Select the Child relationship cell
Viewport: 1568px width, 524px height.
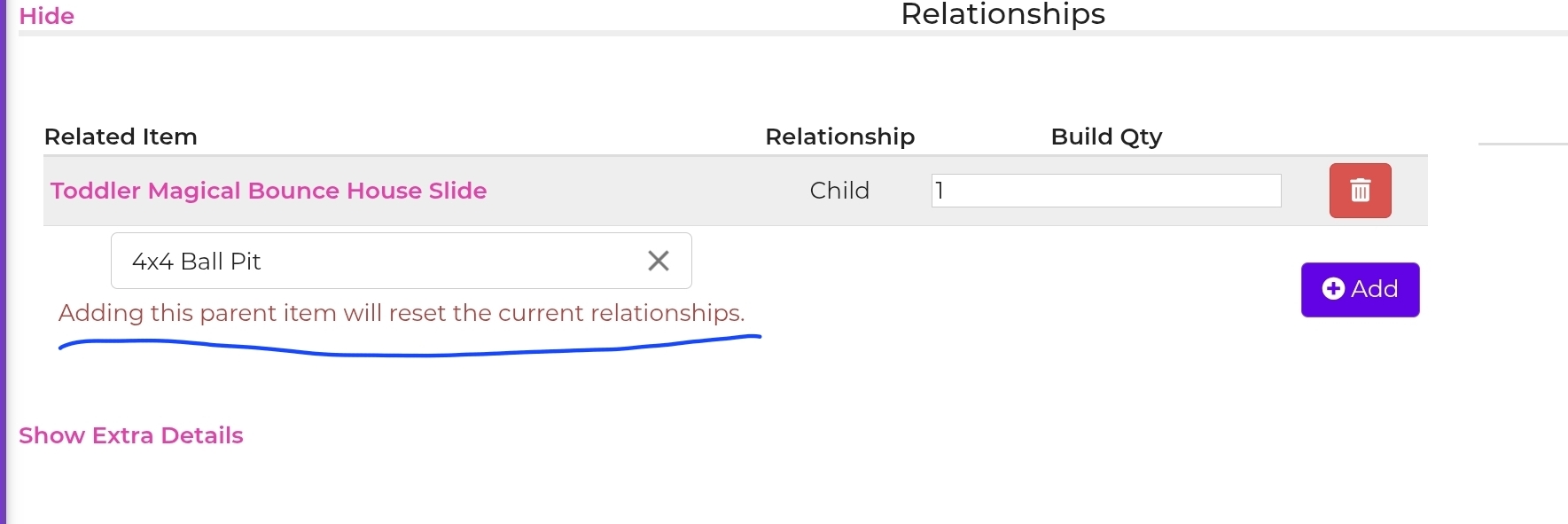click(x=839, y=191)
